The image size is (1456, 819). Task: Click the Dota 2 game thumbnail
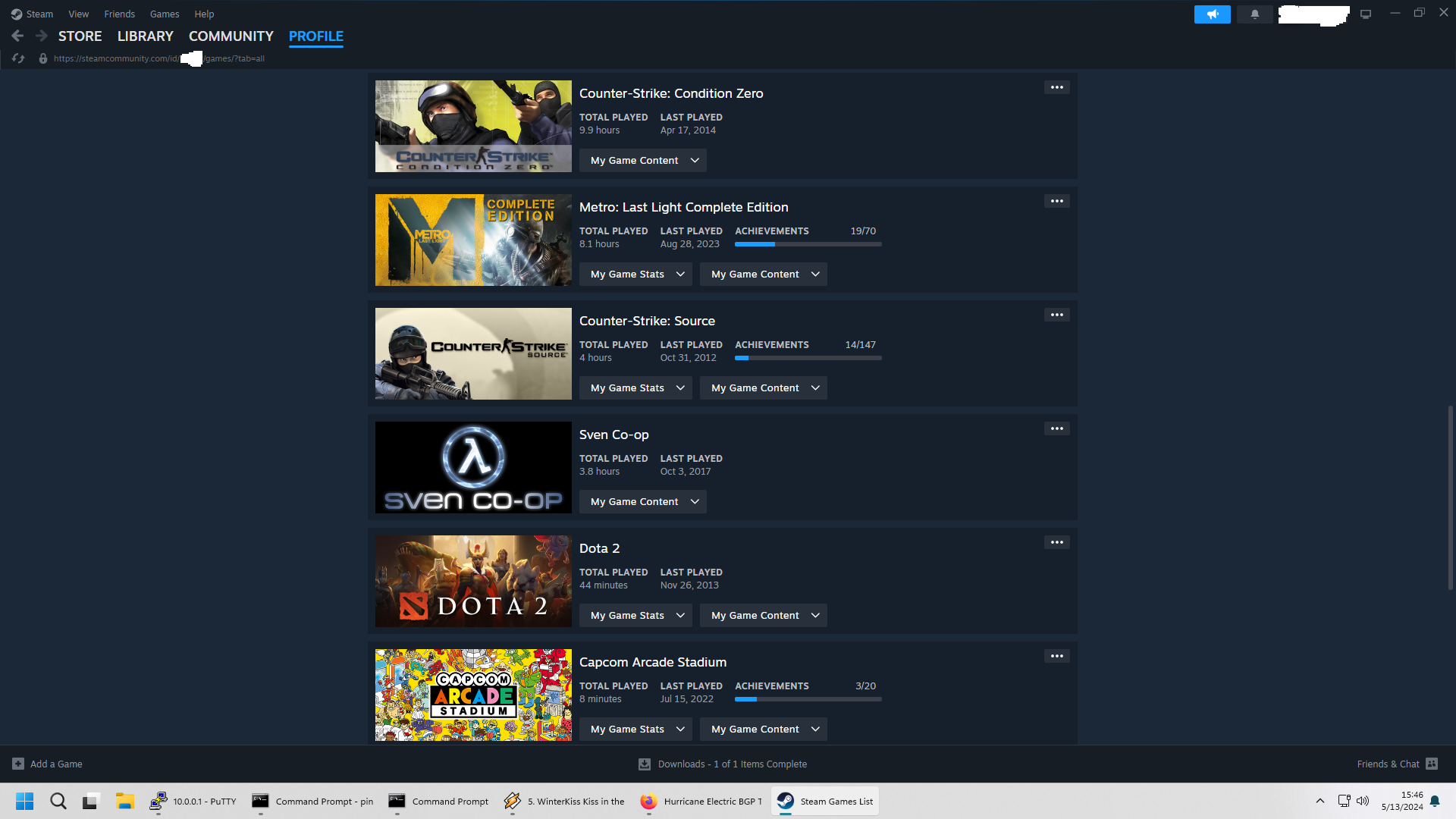click(x=473, y=581)
